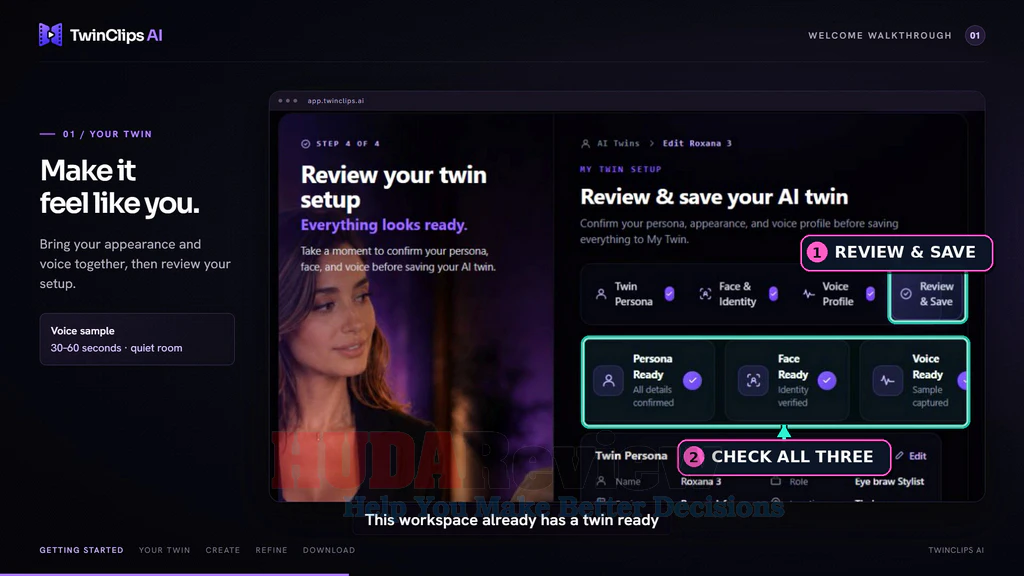
Task: Click the Face & Identity scan icon
Action: click(x=705, y=294)
